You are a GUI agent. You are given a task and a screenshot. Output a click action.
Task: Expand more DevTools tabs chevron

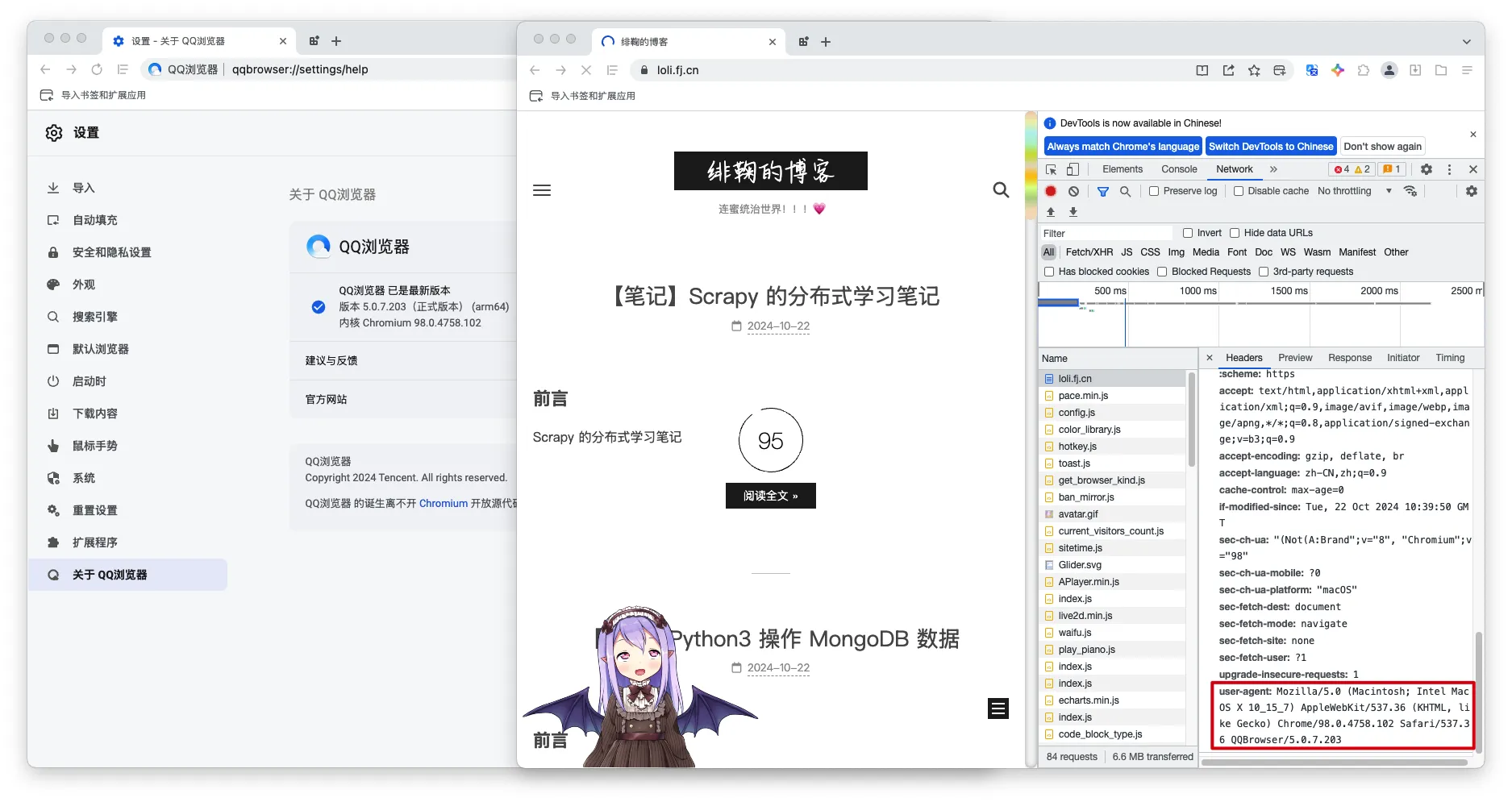point(1273,169)
